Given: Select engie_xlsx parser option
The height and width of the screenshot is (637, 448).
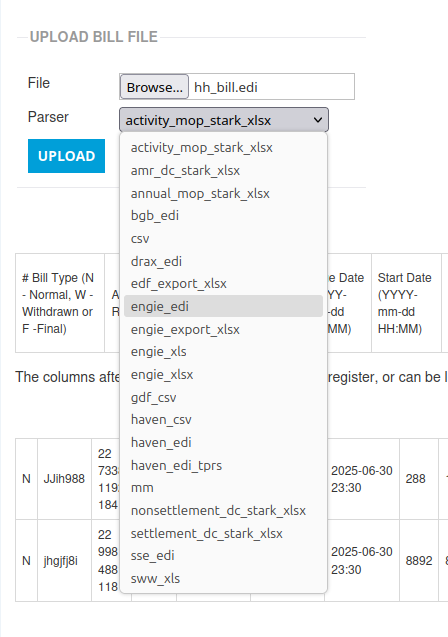Looking at the screenshot, I should coord(223,375).
